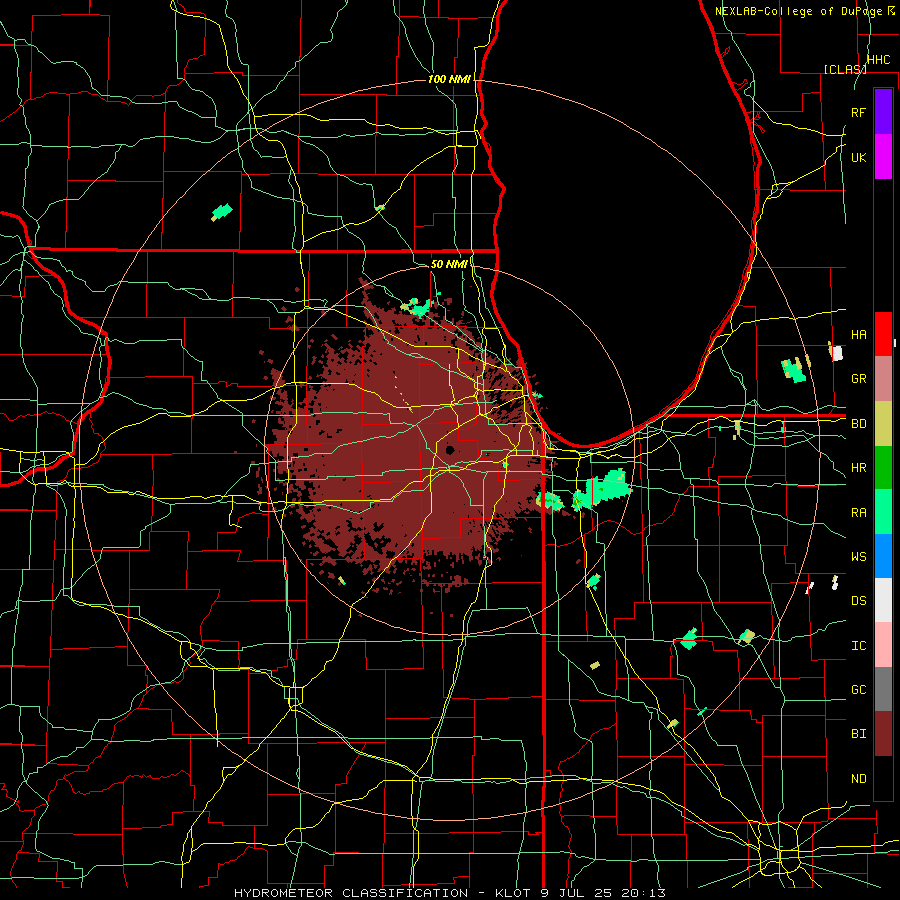Click the UK magenta legend swatch
This screenshot has width=900, height=900.
[x=883, y=157]
